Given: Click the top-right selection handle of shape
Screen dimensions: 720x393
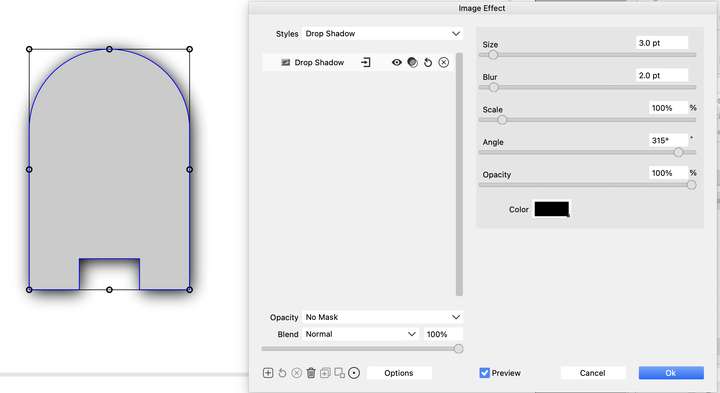Looking at the screenshot, I should 189,49.
